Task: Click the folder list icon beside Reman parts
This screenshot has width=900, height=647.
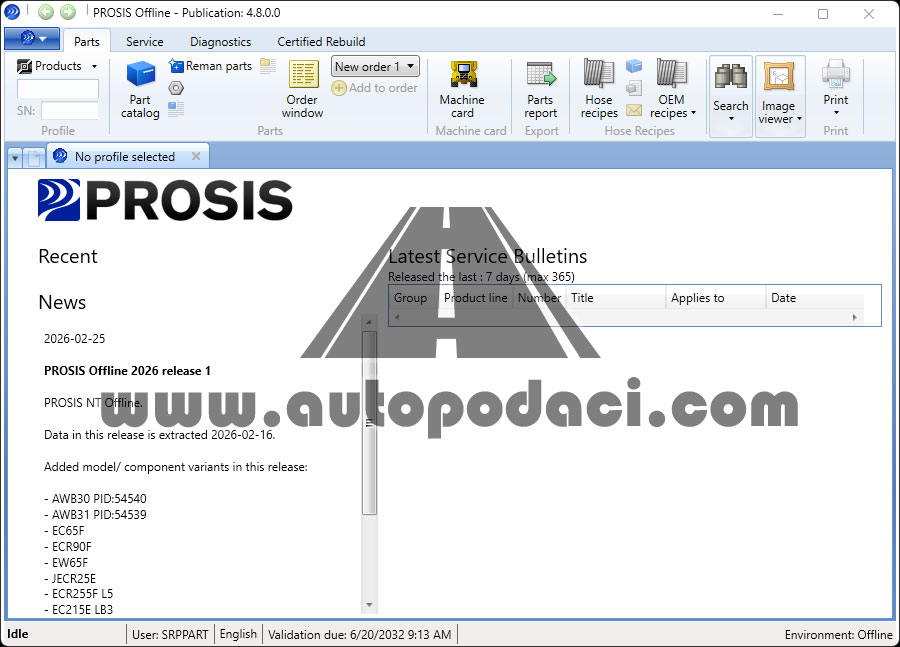Action: tap(268, 66)
